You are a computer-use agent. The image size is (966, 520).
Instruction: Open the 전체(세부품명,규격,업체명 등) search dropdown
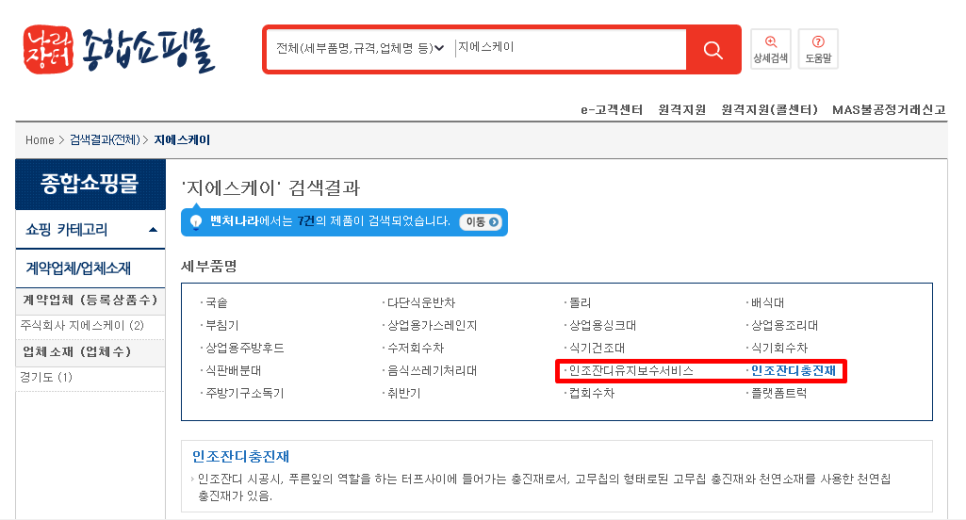click(360, 48)
